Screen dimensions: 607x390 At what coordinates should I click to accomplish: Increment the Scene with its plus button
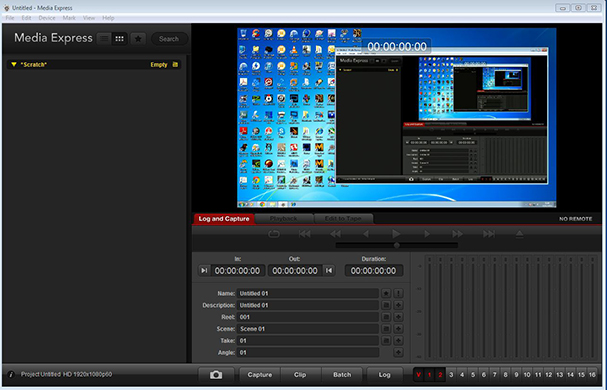click(x=398, y=329)
